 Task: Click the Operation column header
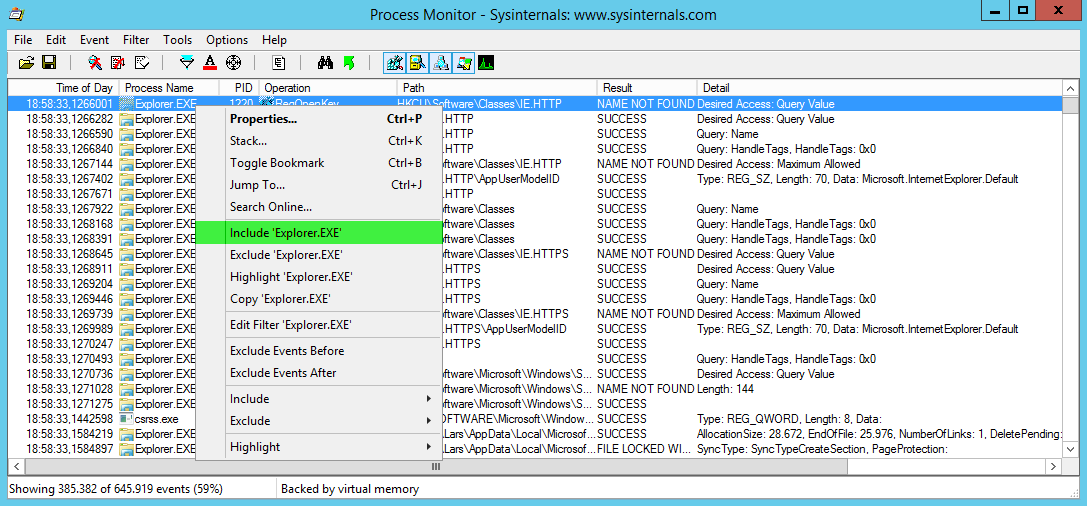pyautogui.click(x=329, y=88)
